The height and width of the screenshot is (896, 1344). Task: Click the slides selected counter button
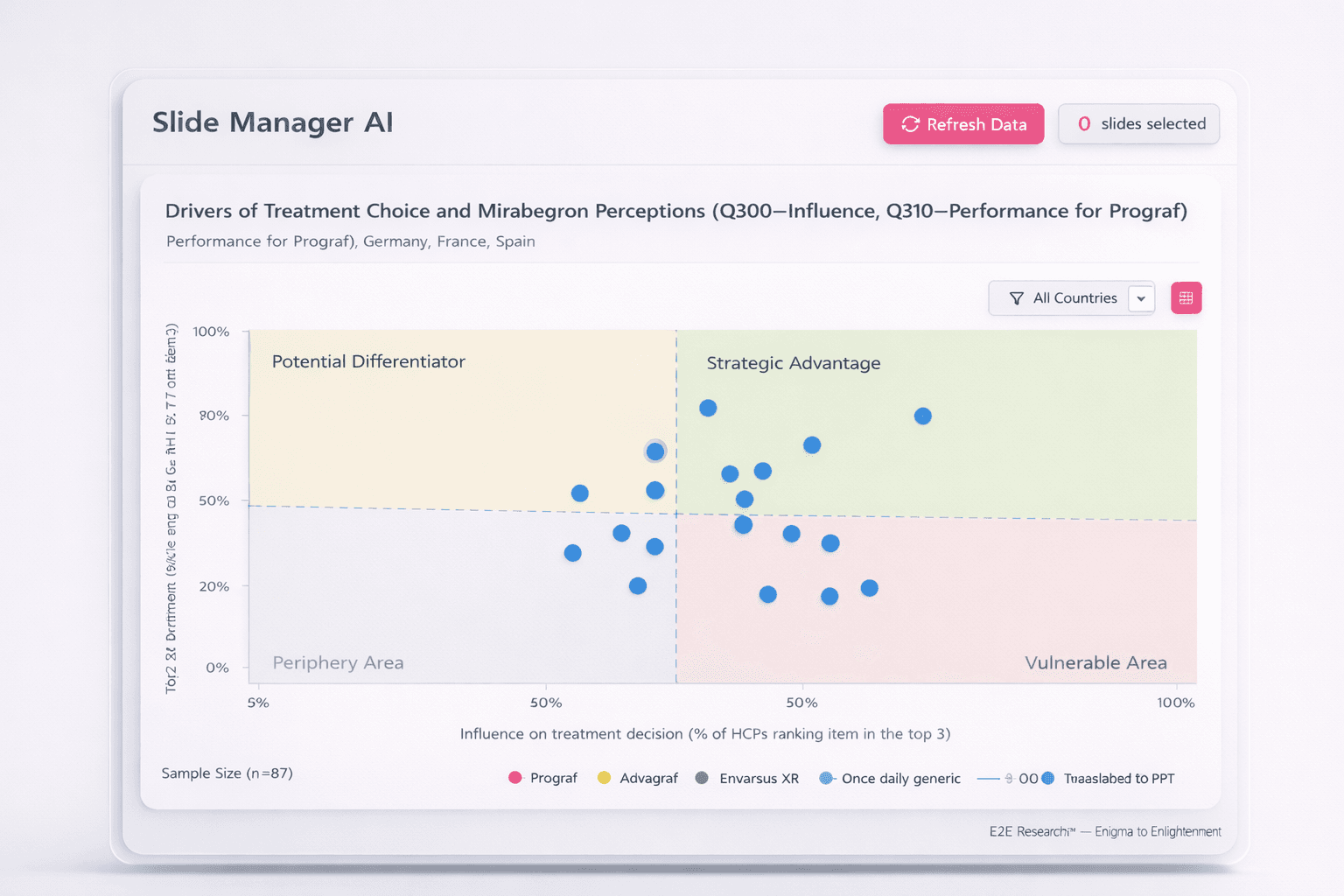(1138, 124)
